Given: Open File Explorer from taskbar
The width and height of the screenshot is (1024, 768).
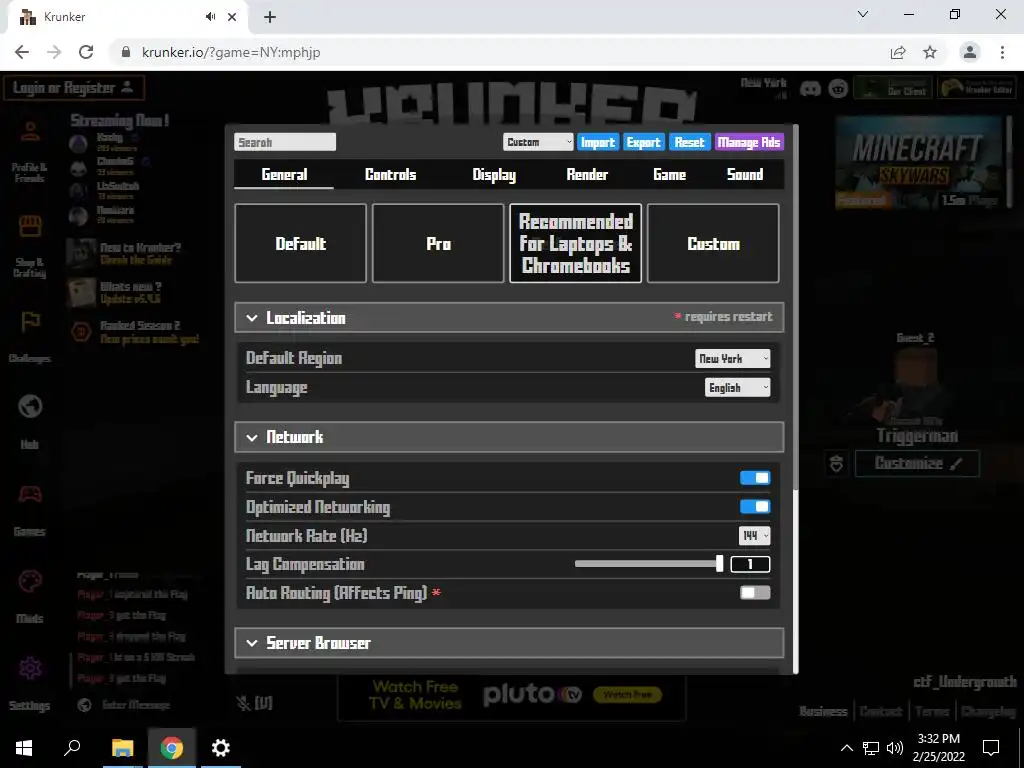Looking at the screenshot, I should [122, 748].
